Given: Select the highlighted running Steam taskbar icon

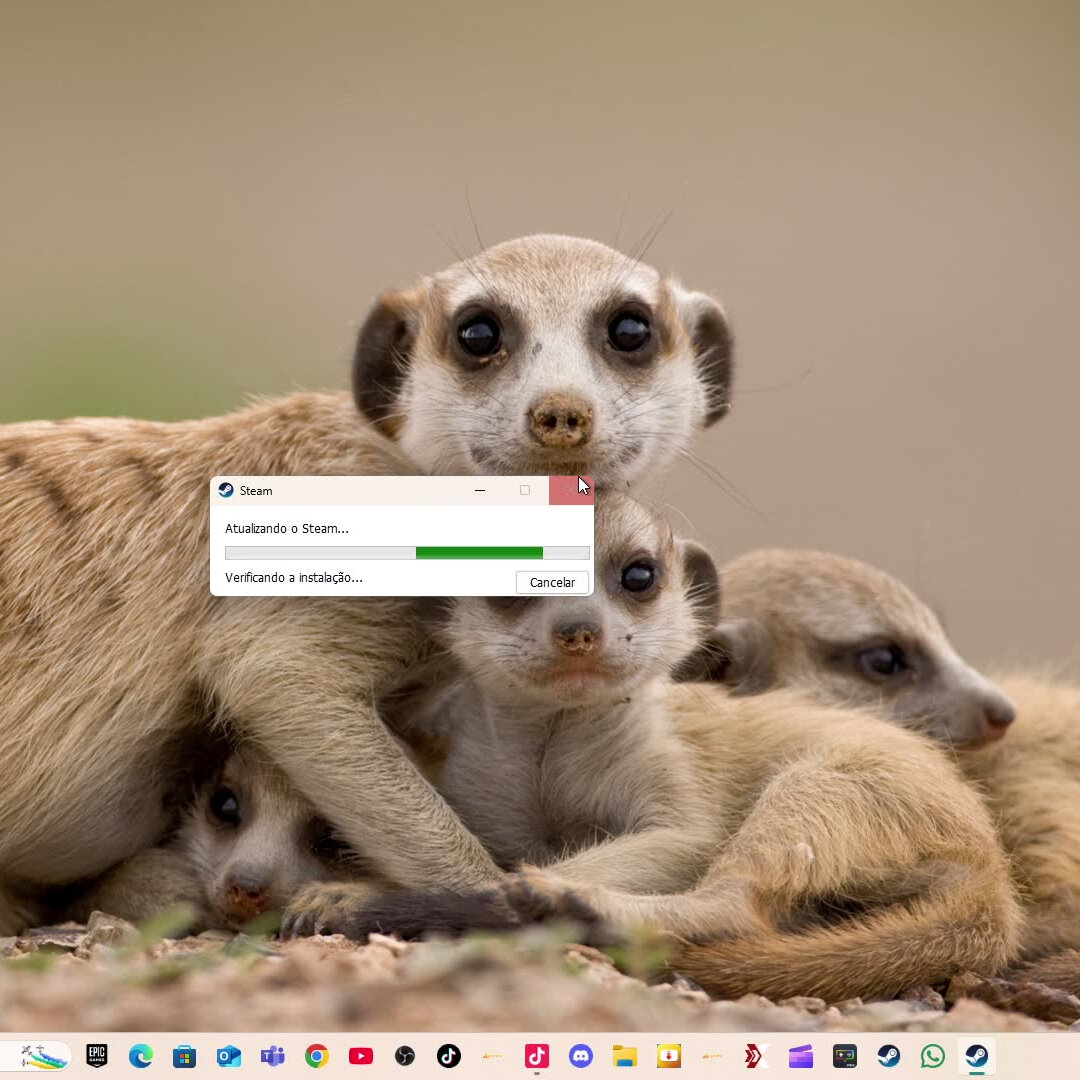Looking at the screenshot, I should click(977, 1056).
